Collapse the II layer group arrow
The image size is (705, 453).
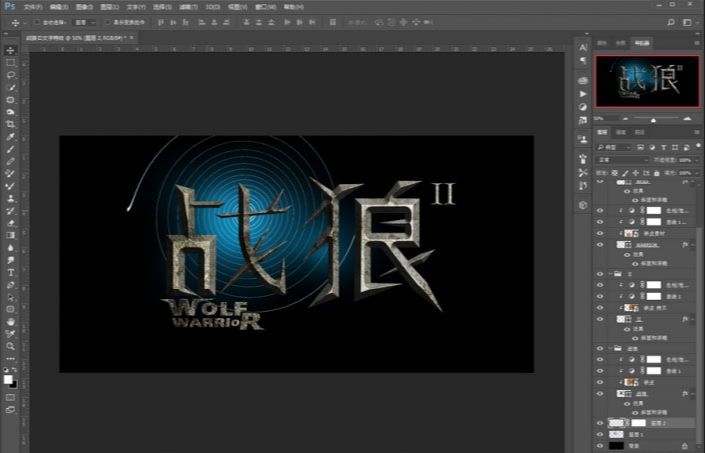[611, 274]
